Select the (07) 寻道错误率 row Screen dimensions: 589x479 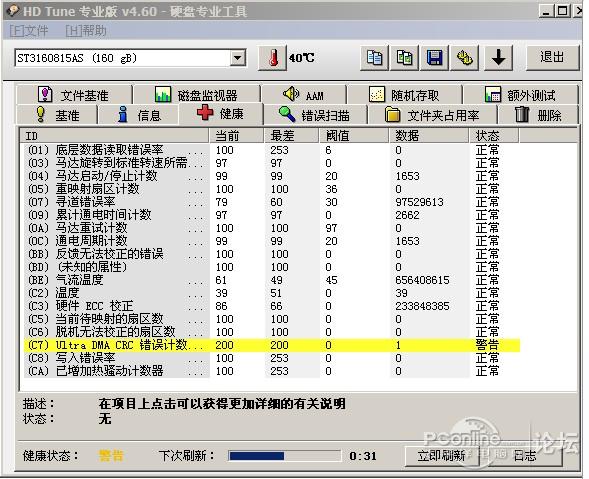coord(272,202)
